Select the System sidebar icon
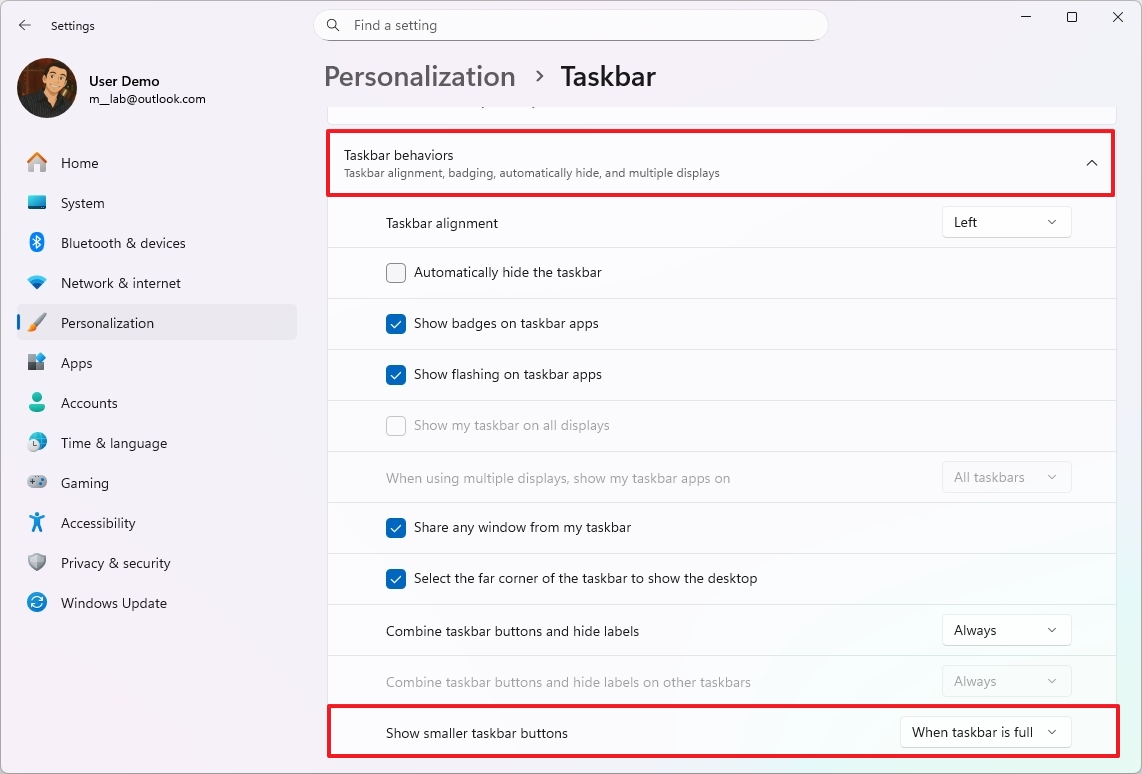The image size is (1142, 774). (x=37, y=202)
